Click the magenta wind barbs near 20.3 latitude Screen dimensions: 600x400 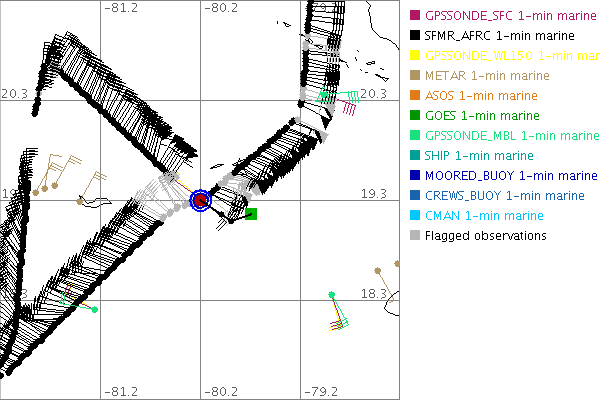tap(349, 106)
